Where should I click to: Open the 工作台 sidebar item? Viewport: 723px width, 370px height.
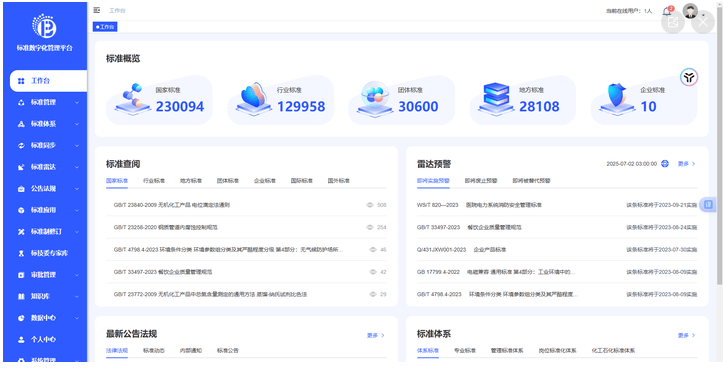click(48, 81)
